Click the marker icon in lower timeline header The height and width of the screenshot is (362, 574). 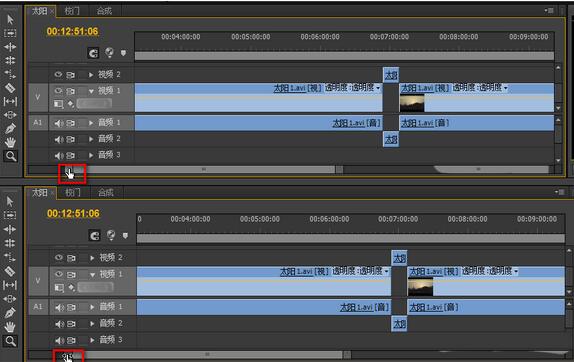[x=125, y=235]
